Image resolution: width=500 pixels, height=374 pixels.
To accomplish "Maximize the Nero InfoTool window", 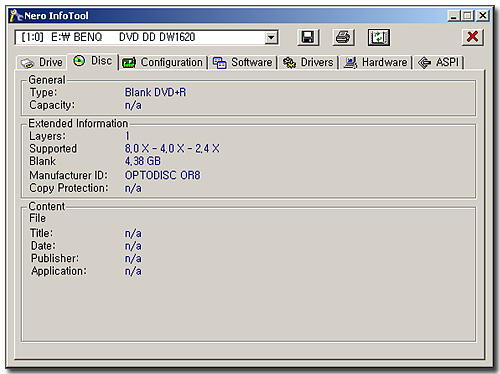I will tap(468, 16).
